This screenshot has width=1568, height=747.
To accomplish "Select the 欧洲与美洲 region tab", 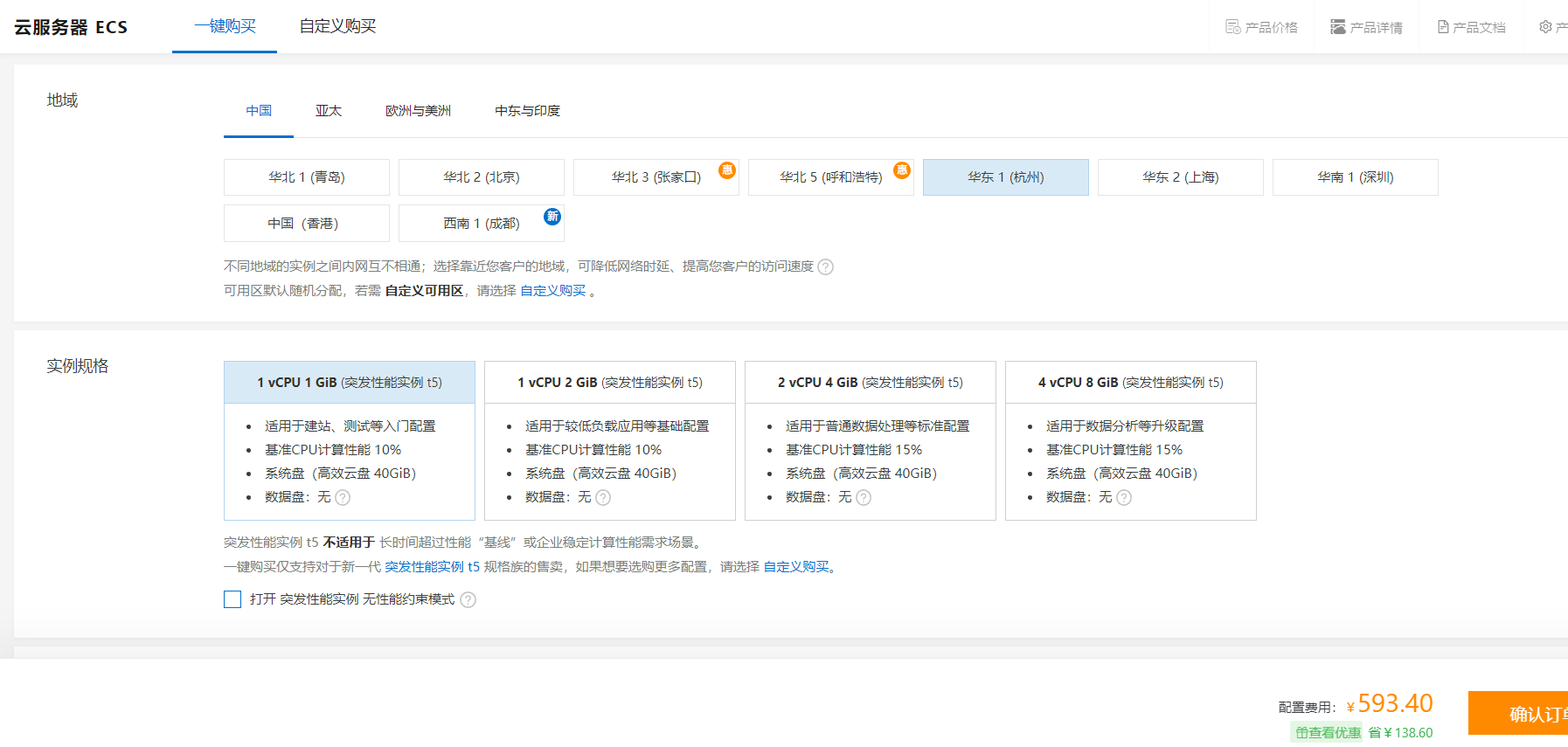I will coord(419,111).
